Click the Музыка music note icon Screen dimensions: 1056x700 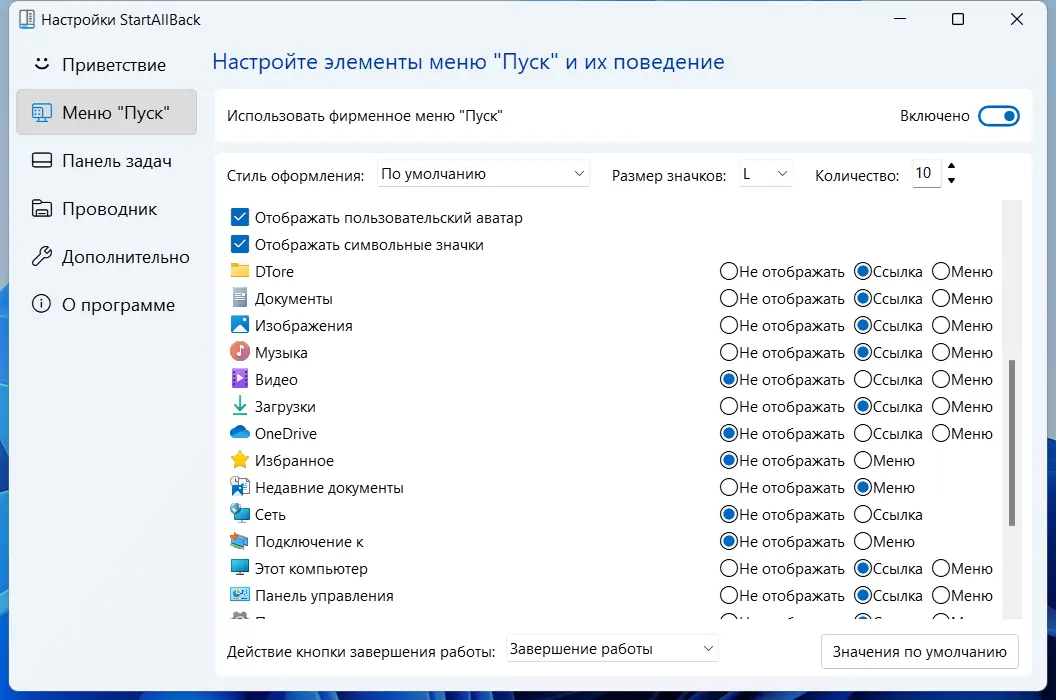(x=240, y=352)
